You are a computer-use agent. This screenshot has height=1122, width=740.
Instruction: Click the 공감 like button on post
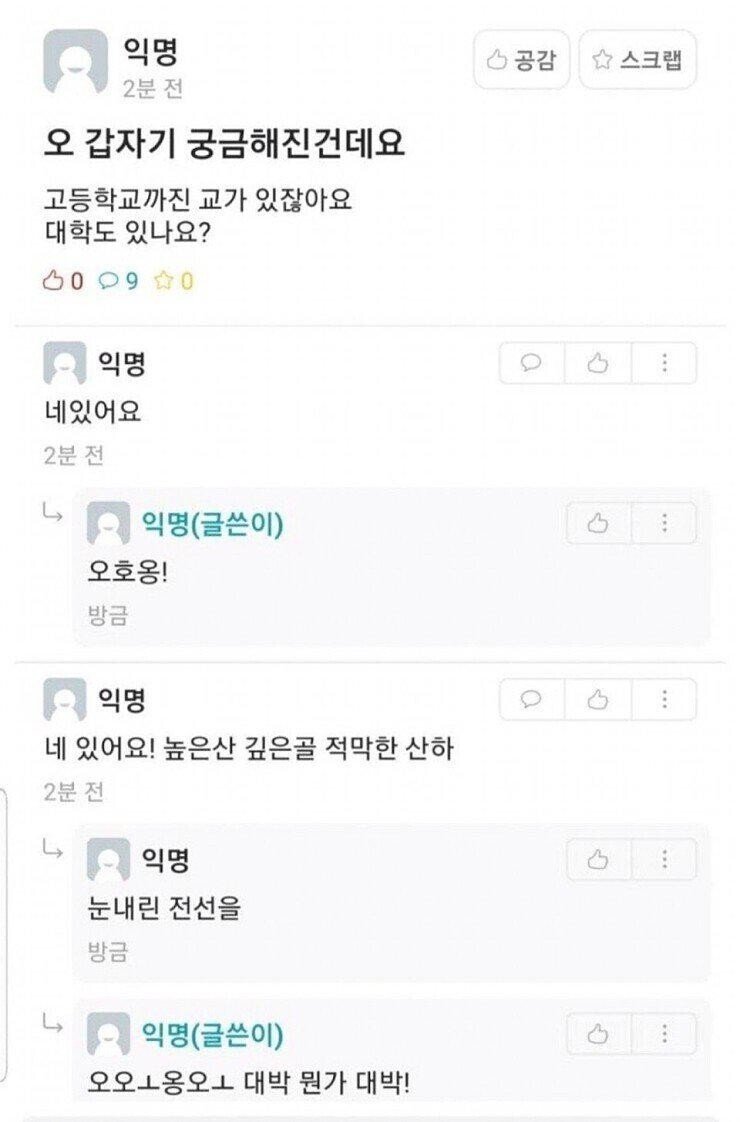click(x=521, y=59)
